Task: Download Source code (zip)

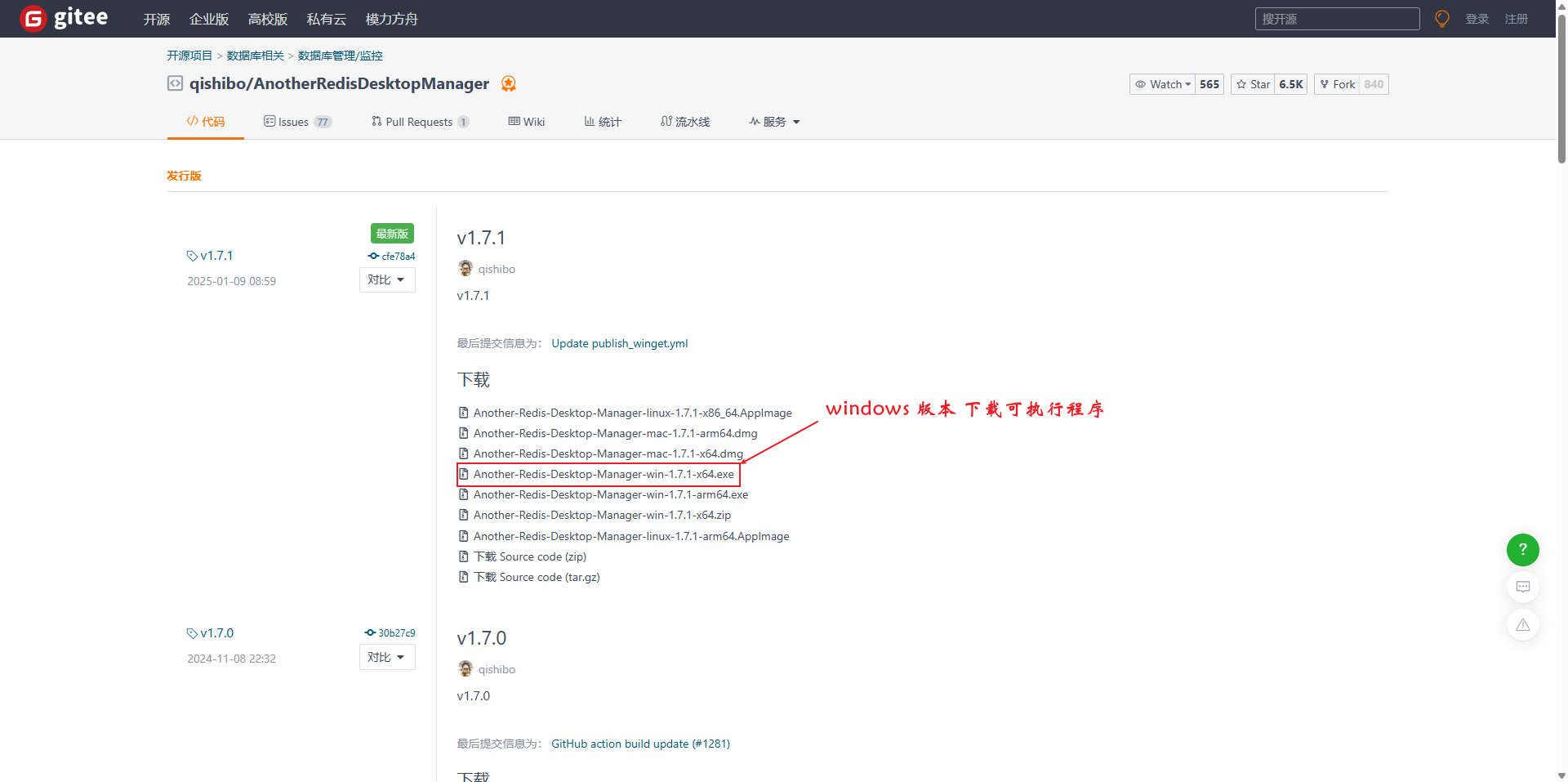Action: coord(530,556)
